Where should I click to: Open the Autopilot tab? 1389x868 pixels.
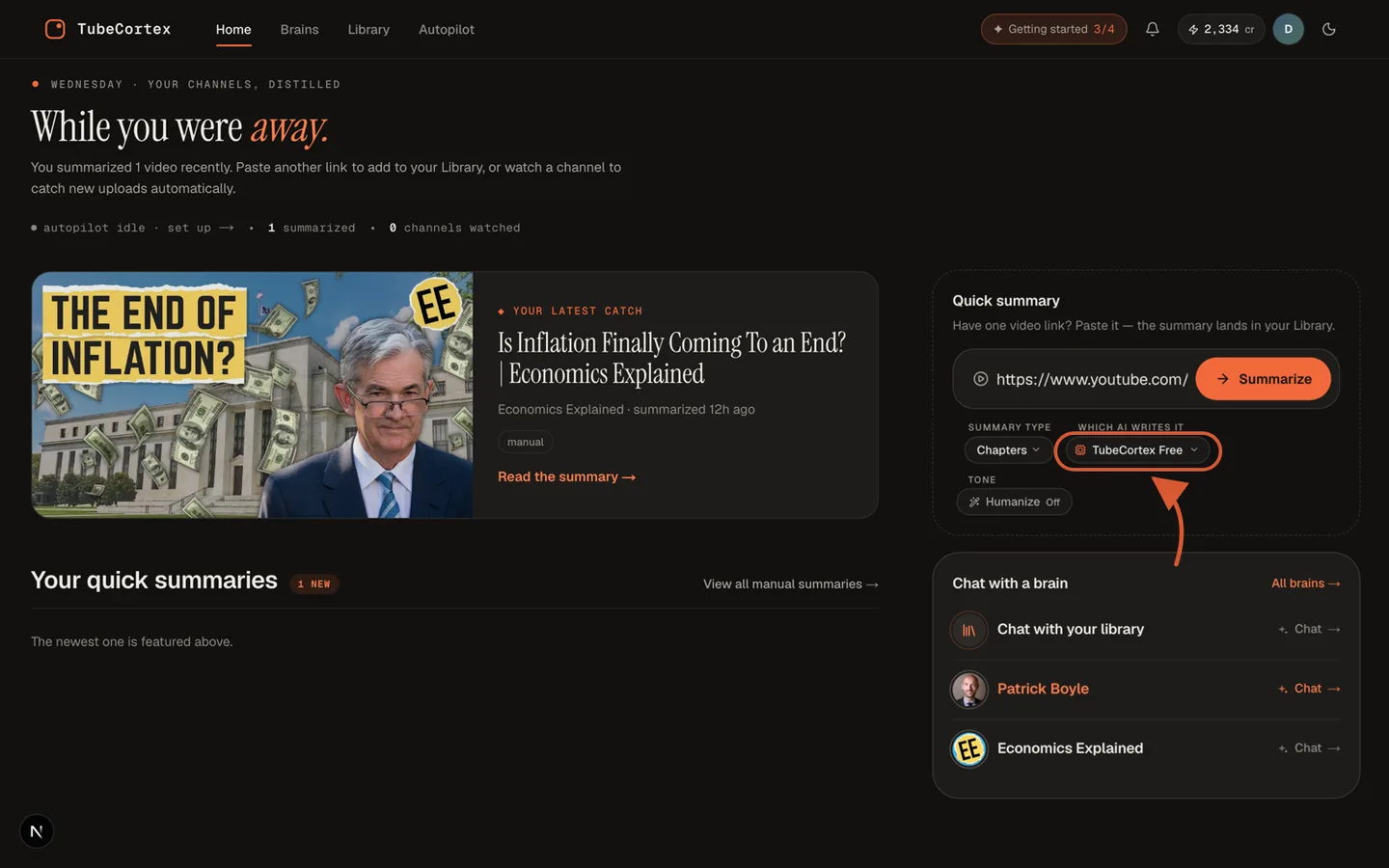tap(447, 30)
